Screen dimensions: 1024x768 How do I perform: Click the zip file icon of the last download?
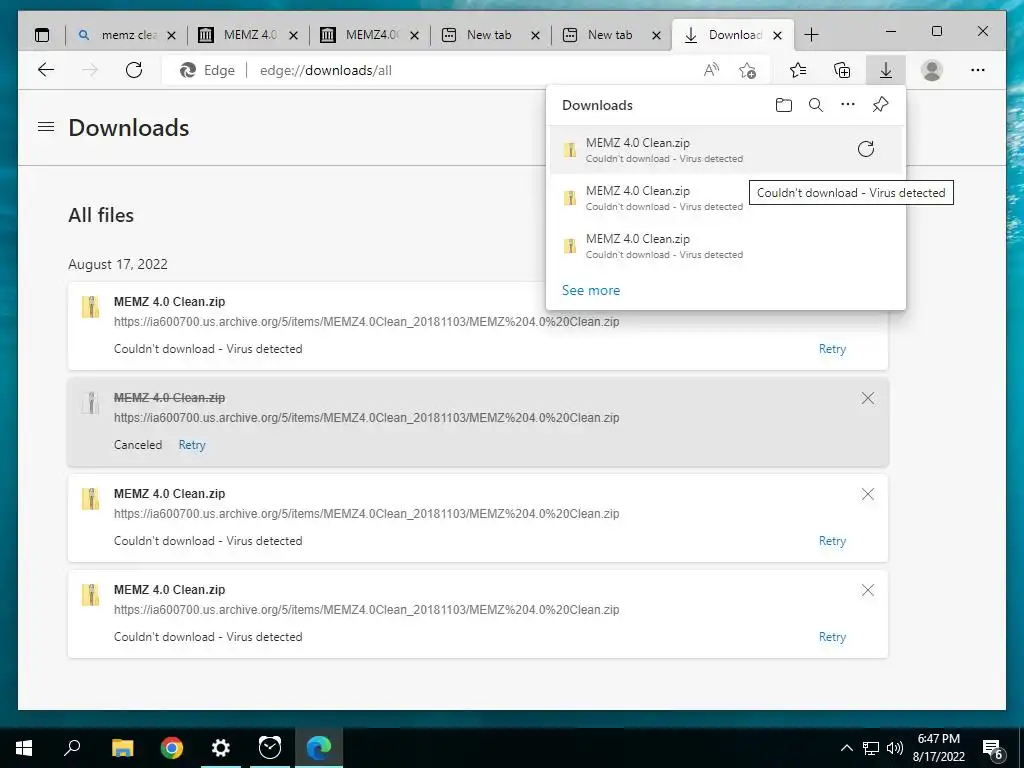tap(90, 595)
